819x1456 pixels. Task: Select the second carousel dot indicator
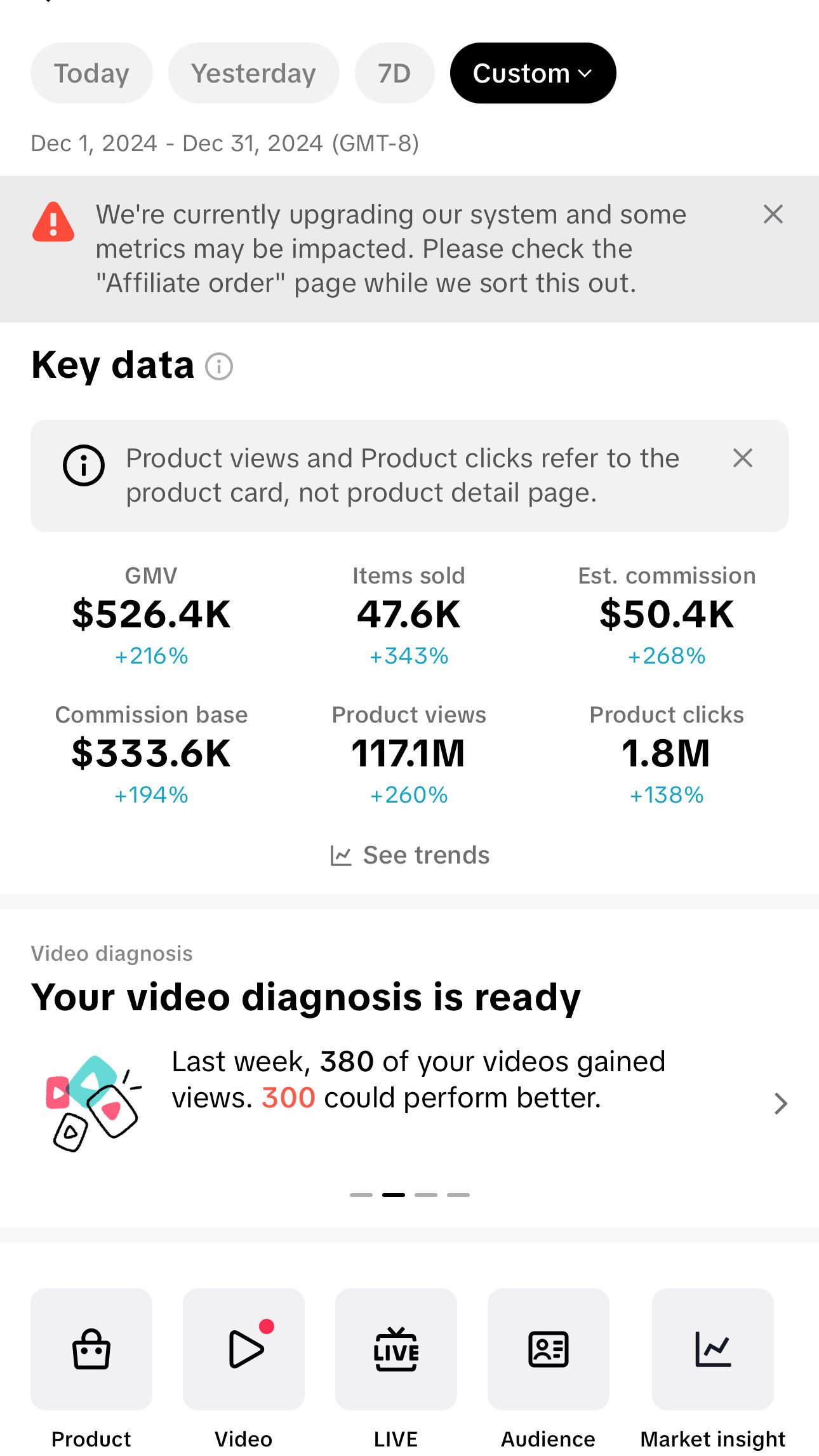click(392, 1194)
